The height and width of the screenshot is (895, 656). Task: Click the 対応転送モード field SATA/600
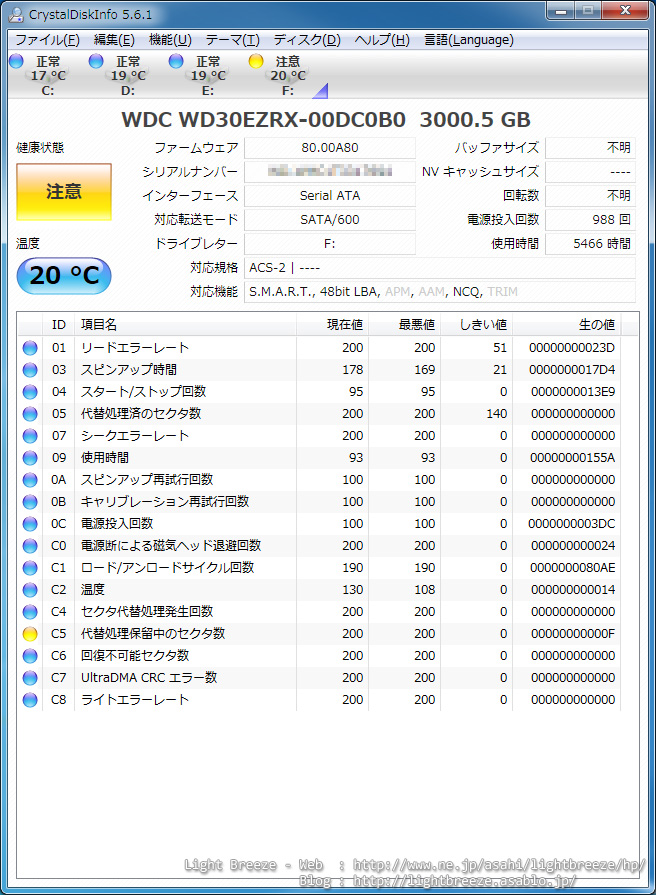coord(330,220)
